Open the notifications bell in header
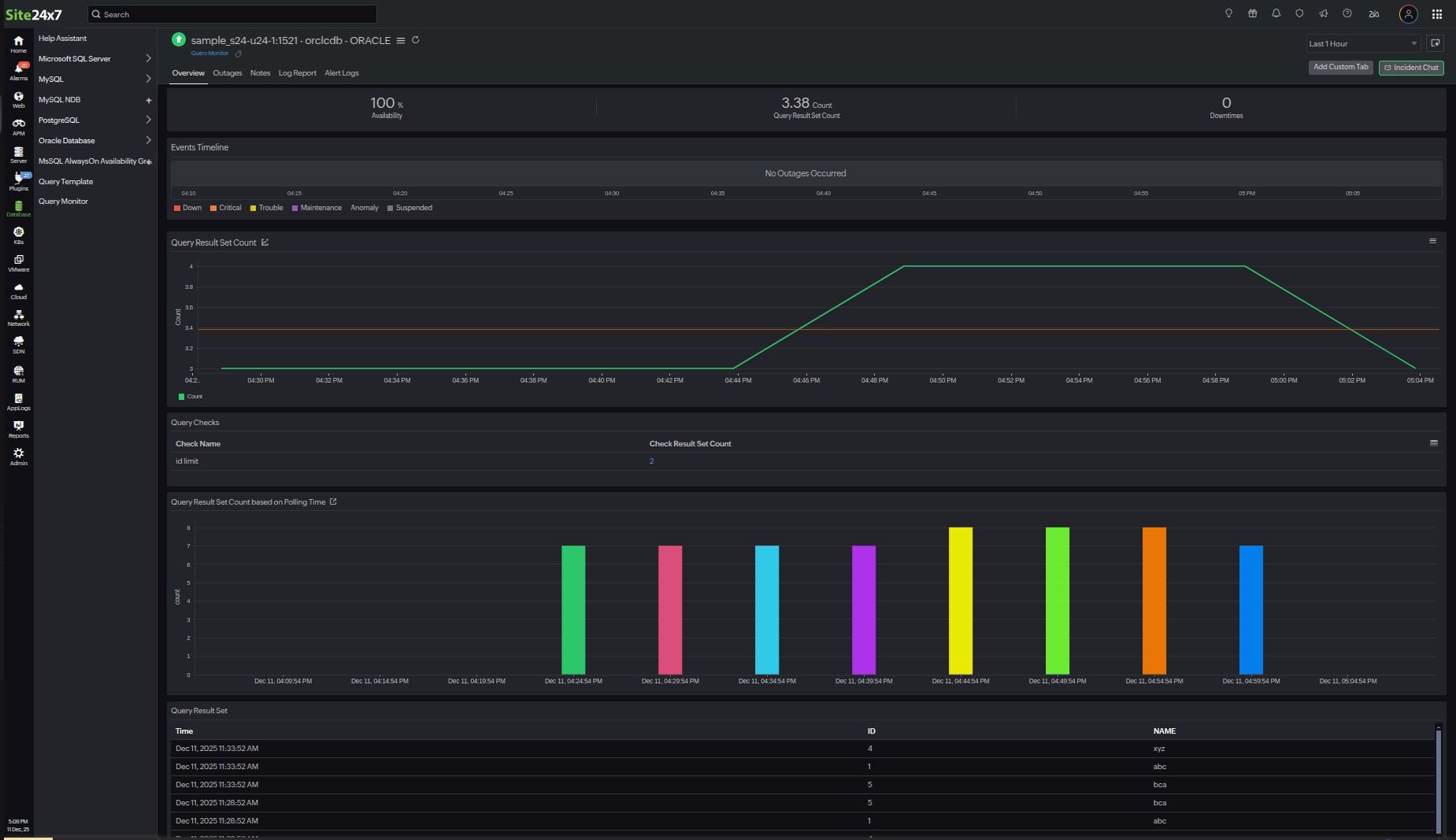Viewport: 1456px width, 840px height. coord(1276,13)
